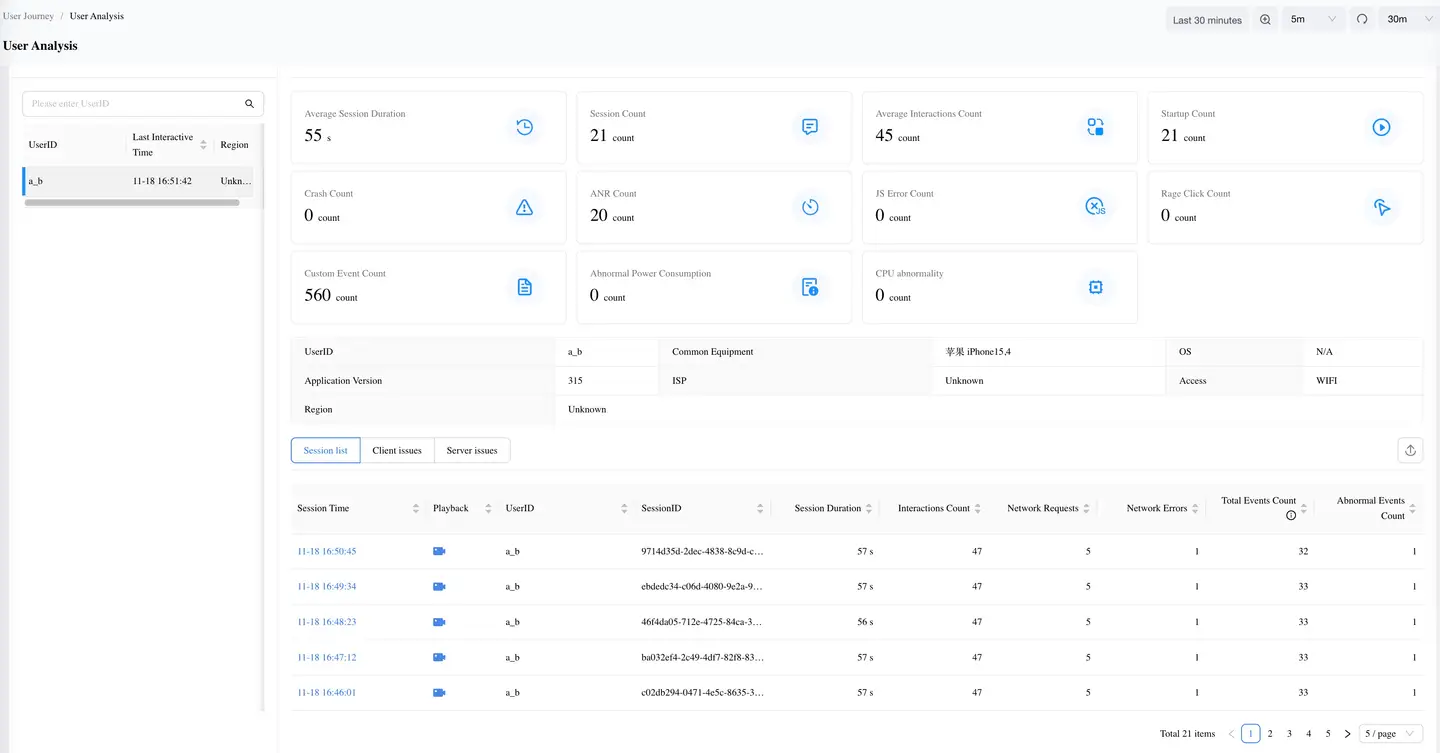
Task: Open the 11-18 16:48:23 session link
Action: pyautogui.click(x=326, y=622)
